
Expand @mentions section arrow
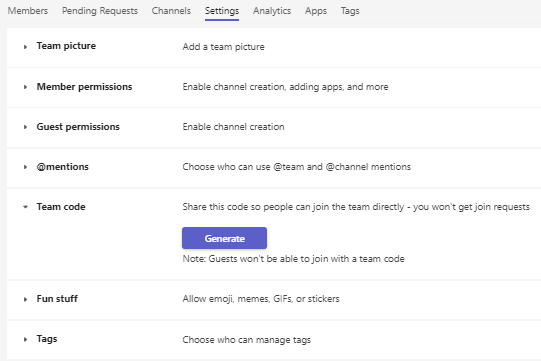click(x=25, y=167)
